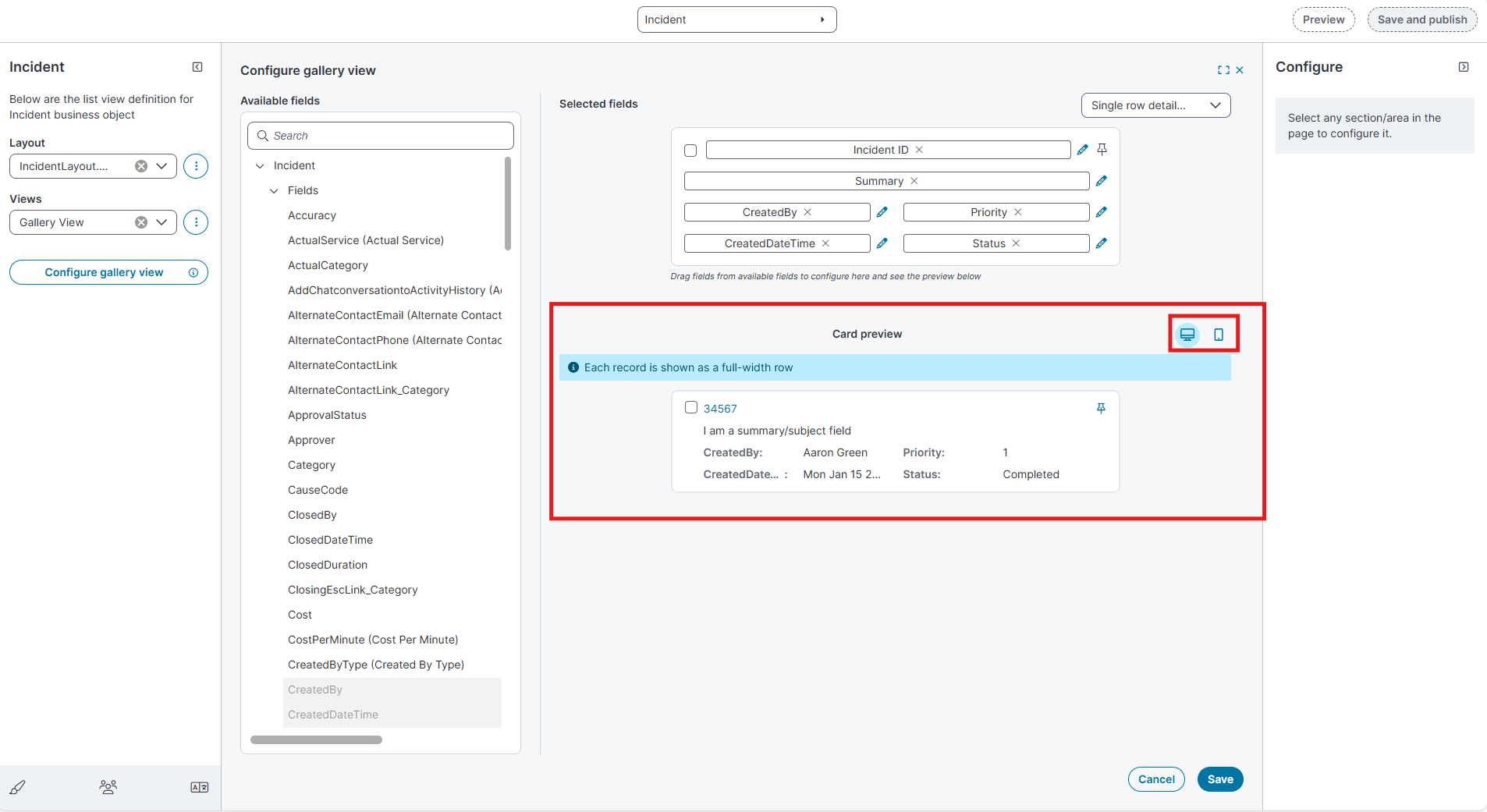Screen dimensions: 1487x812
Task: Open the Gallery View views dropdown
Action: pos(161,222)
